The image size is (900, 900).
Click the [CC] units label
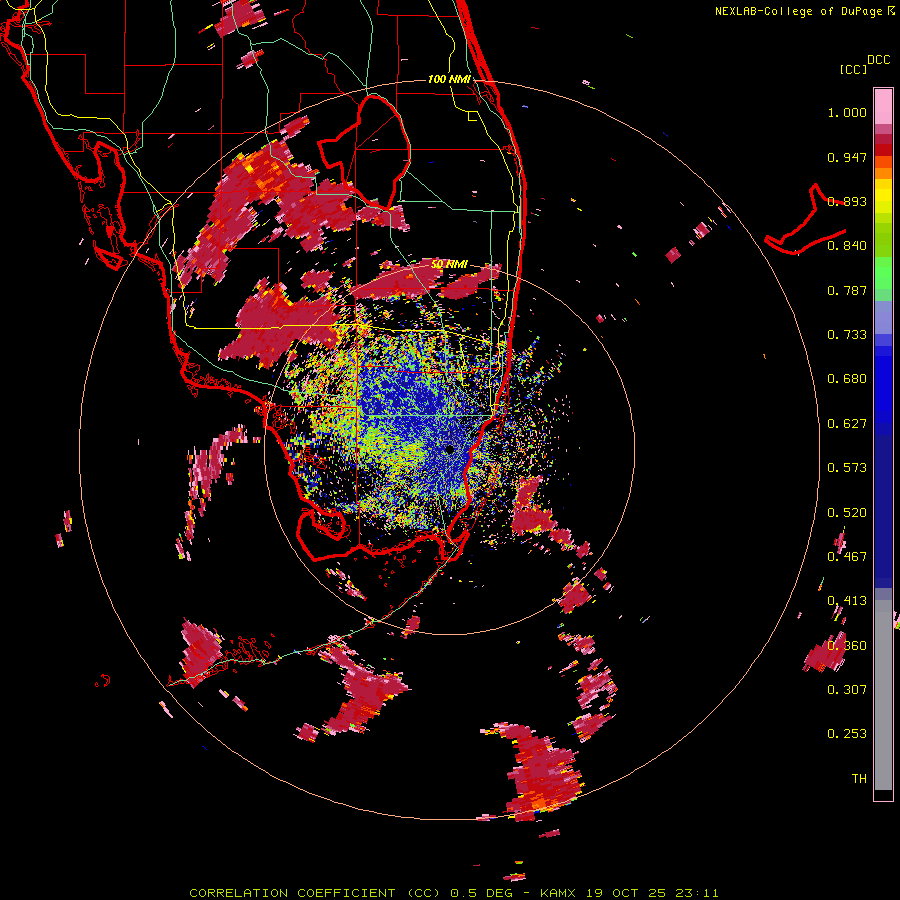point(854,69)
